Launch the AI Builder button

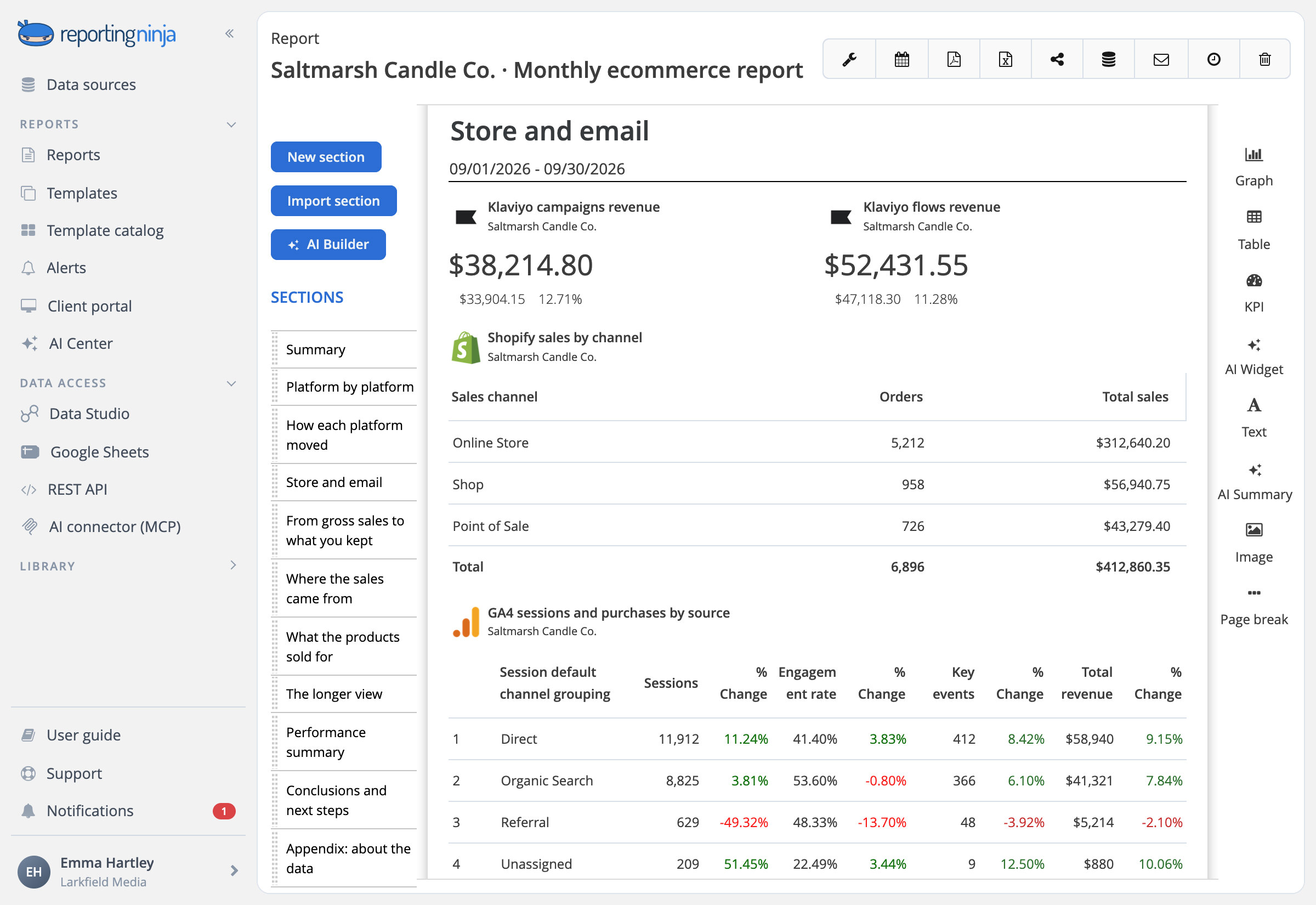pos(328,245)
